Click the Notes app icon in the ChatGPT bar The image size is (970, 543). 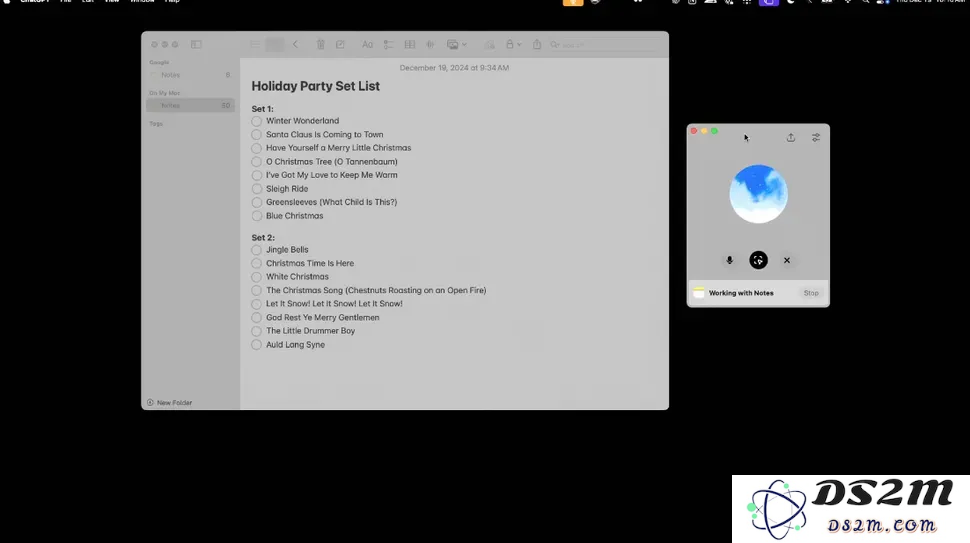point(699,293)
